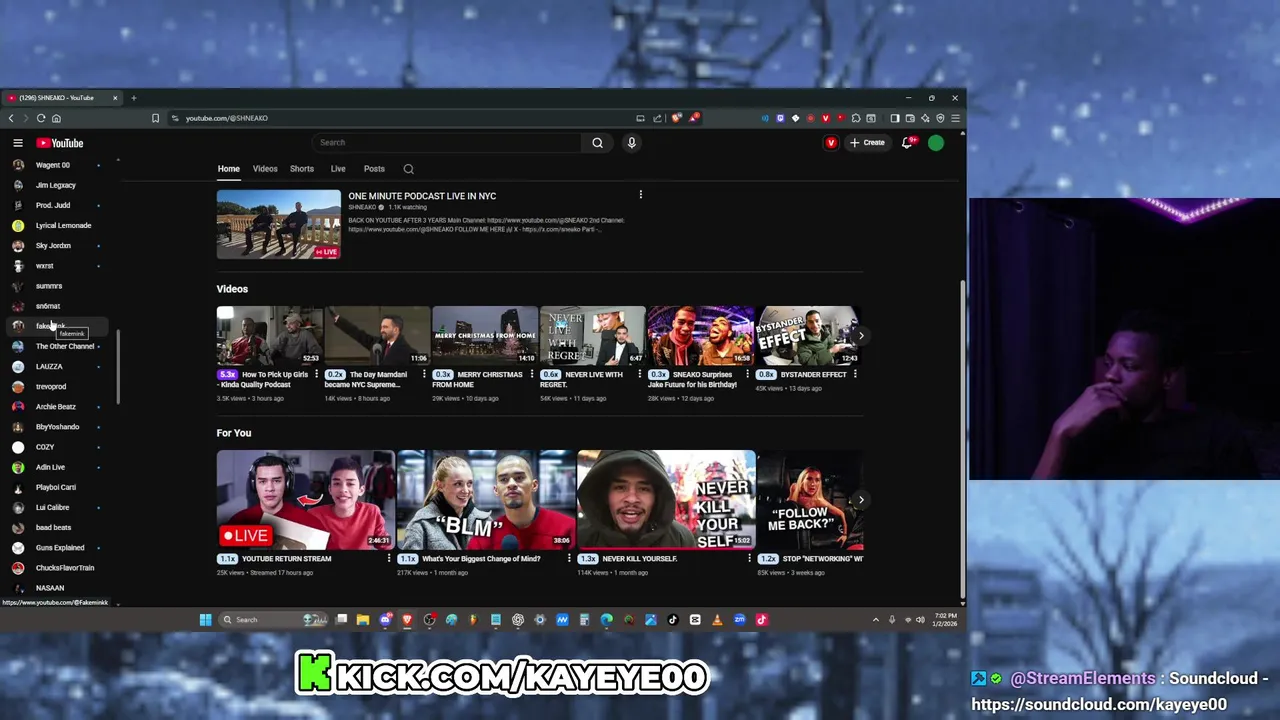Go to YouTube home via logo
1280x720 pixels.
[x=60, y=143]
